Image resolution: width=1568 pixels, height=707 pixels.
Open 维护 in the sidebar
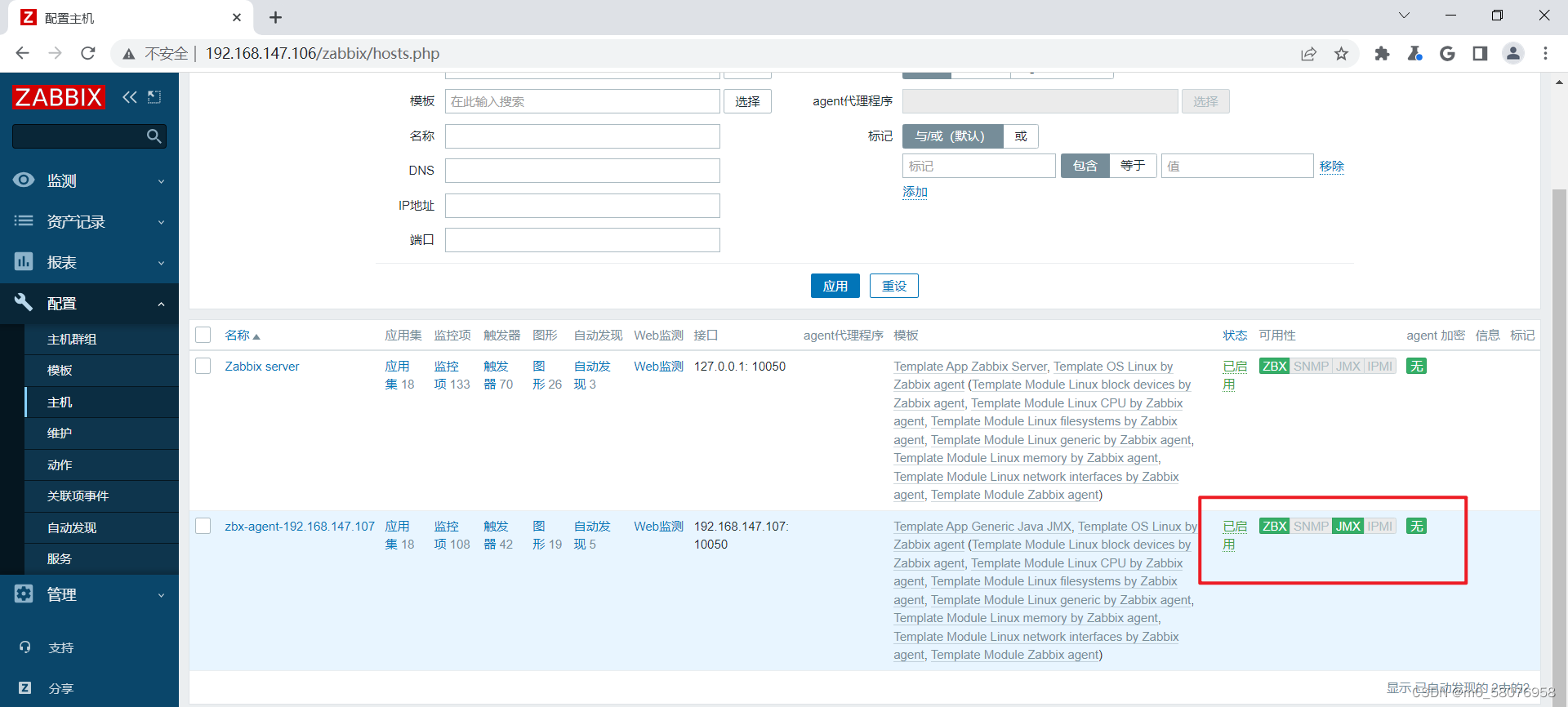(x=101, y=434)
